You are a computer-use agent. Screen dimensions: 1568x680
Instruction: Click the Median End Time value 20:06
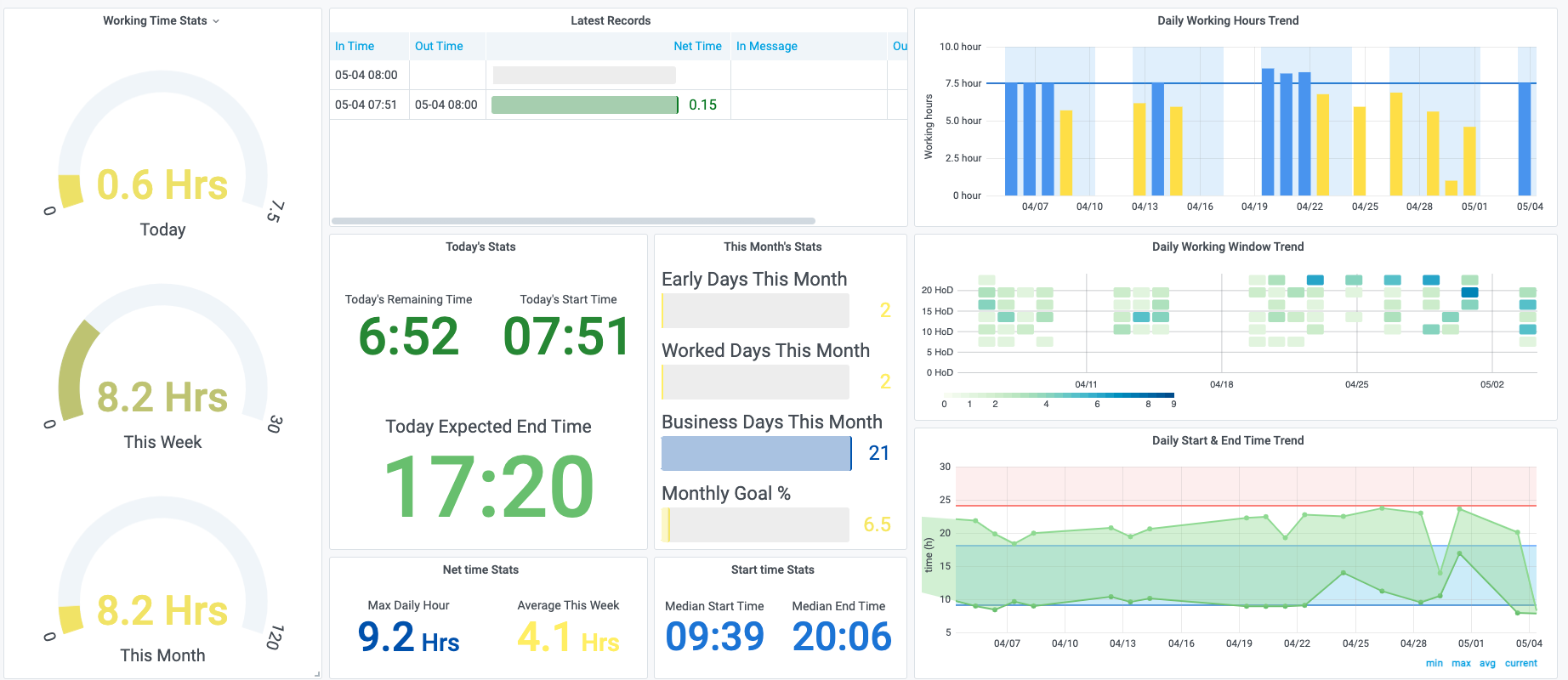842,637
